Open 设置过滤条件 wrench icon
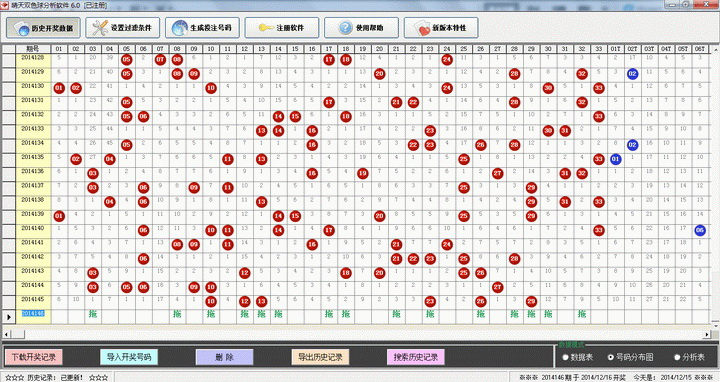720x382 pixels. [x=100, y=28]
